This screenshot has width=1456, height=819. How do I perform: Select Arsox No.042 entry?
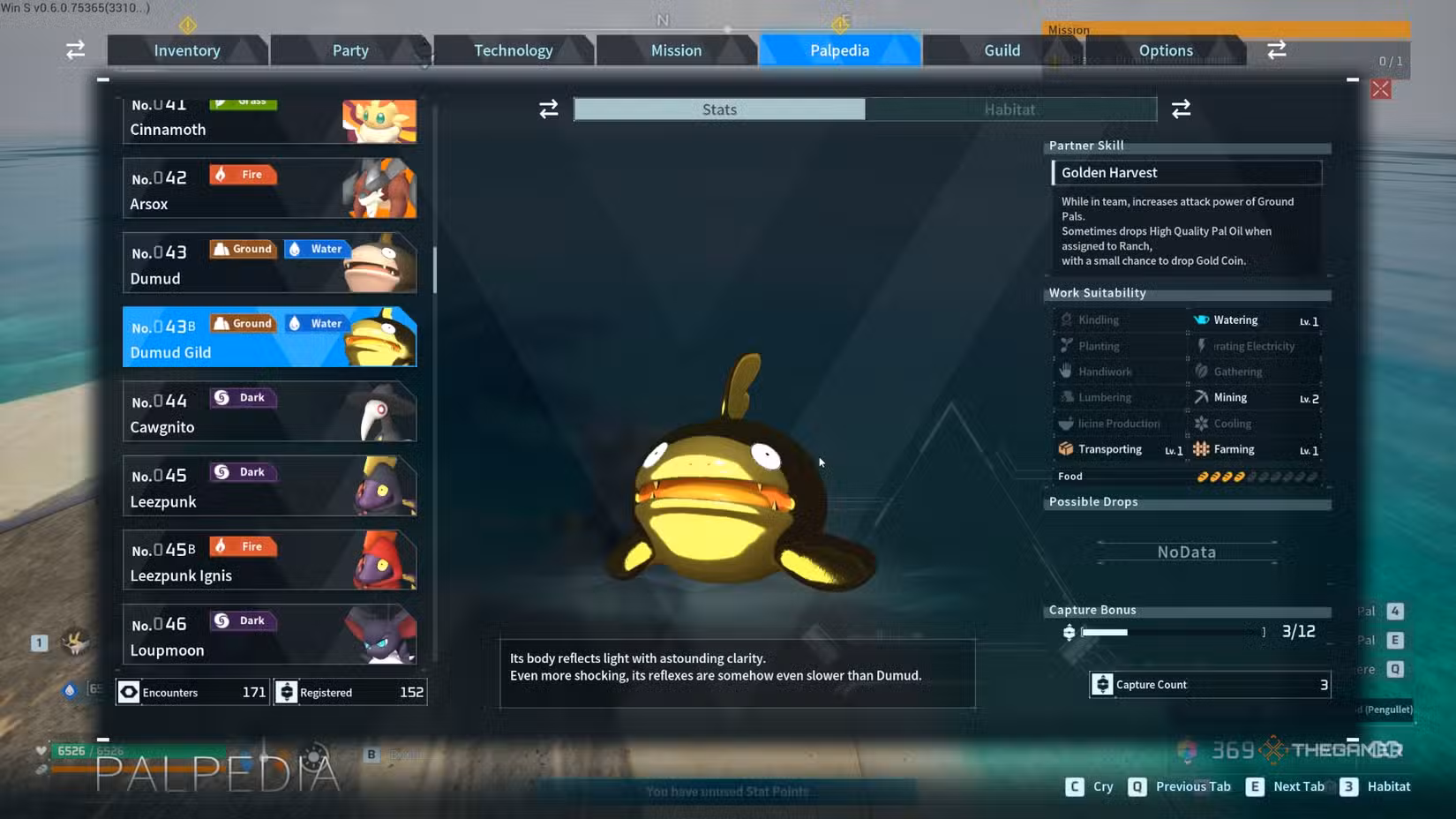pyautogui.click(x=269, y=188)
